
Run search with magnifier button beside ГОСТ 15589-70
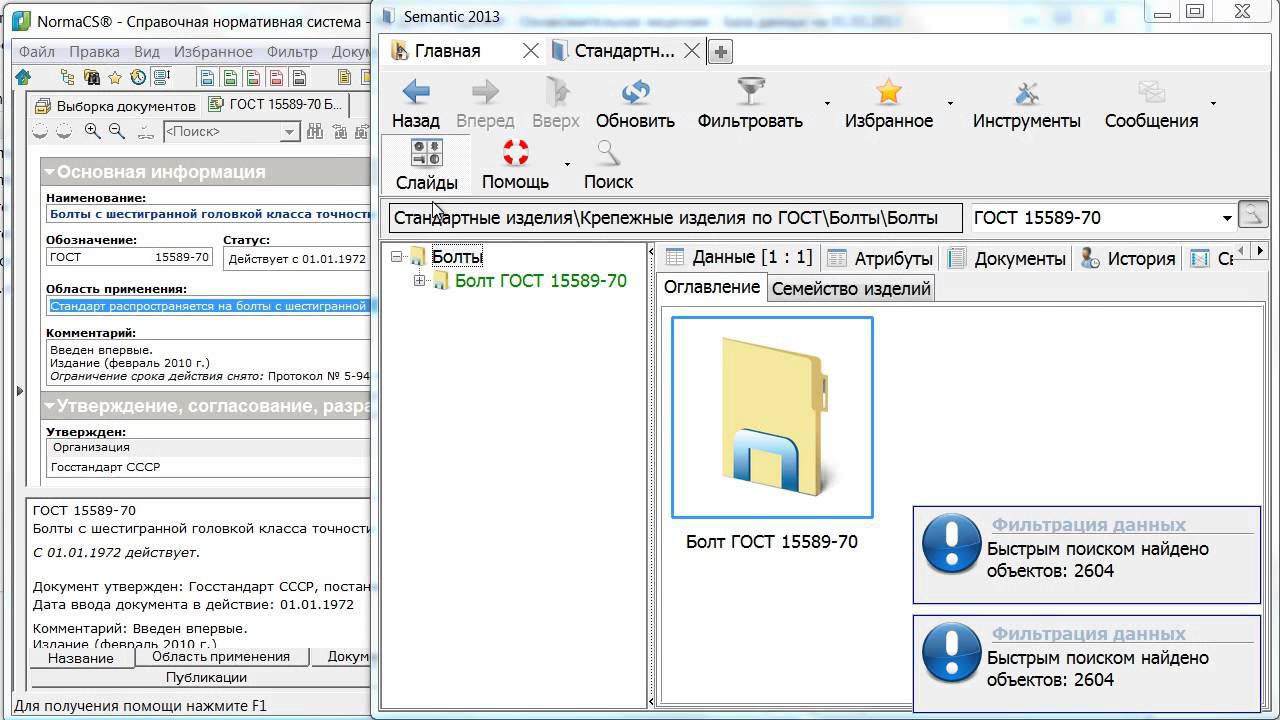pyautogui.click(x=1252, y=215)
